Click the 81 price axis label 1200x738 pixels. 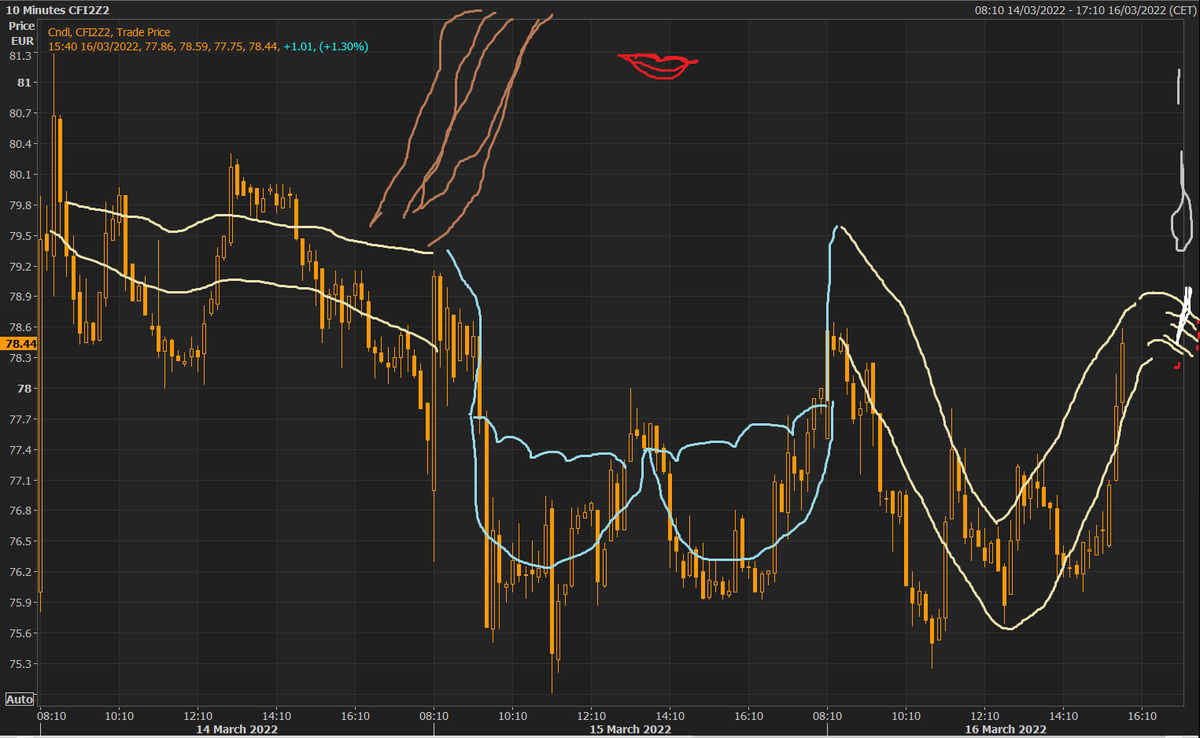pyautogui.click(x=26, y=82)
